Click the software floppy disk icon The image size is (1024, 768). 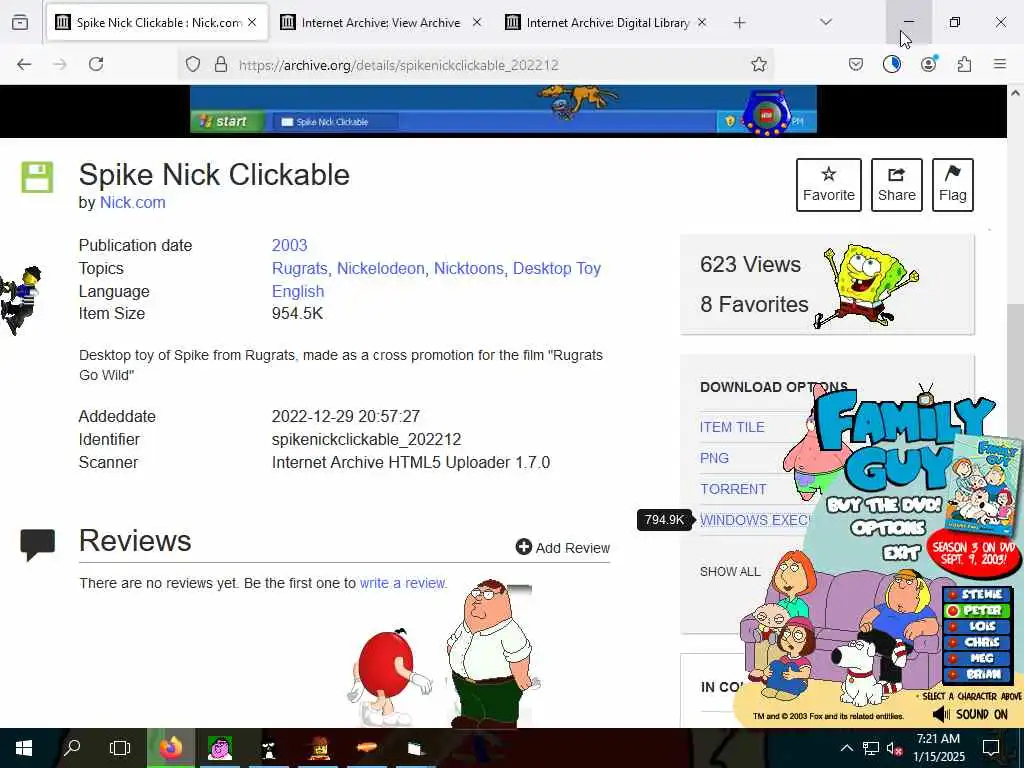pos(37,177)
